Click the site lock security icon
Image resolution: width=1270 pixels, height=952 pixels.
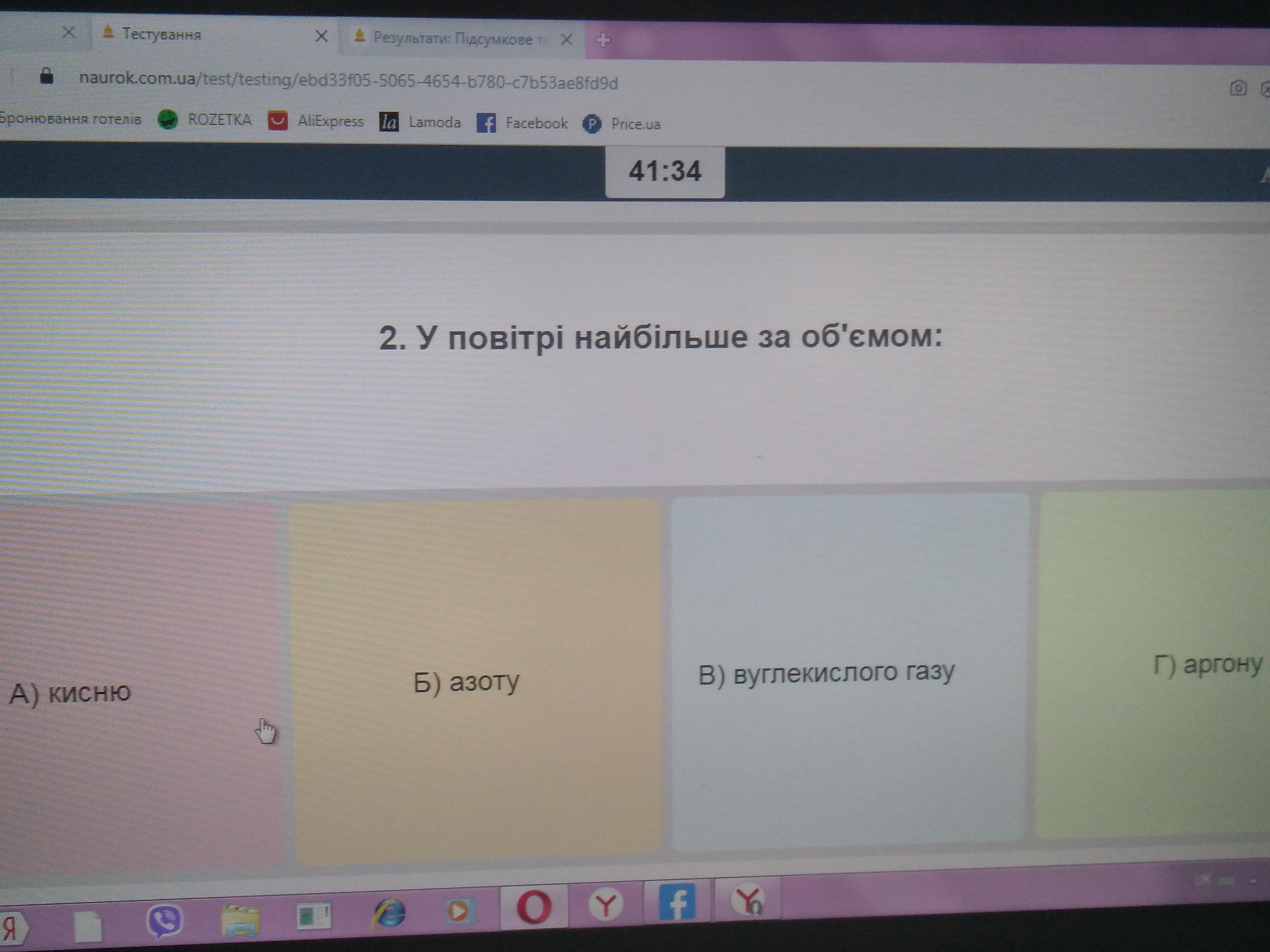click(x=46, y=75)
